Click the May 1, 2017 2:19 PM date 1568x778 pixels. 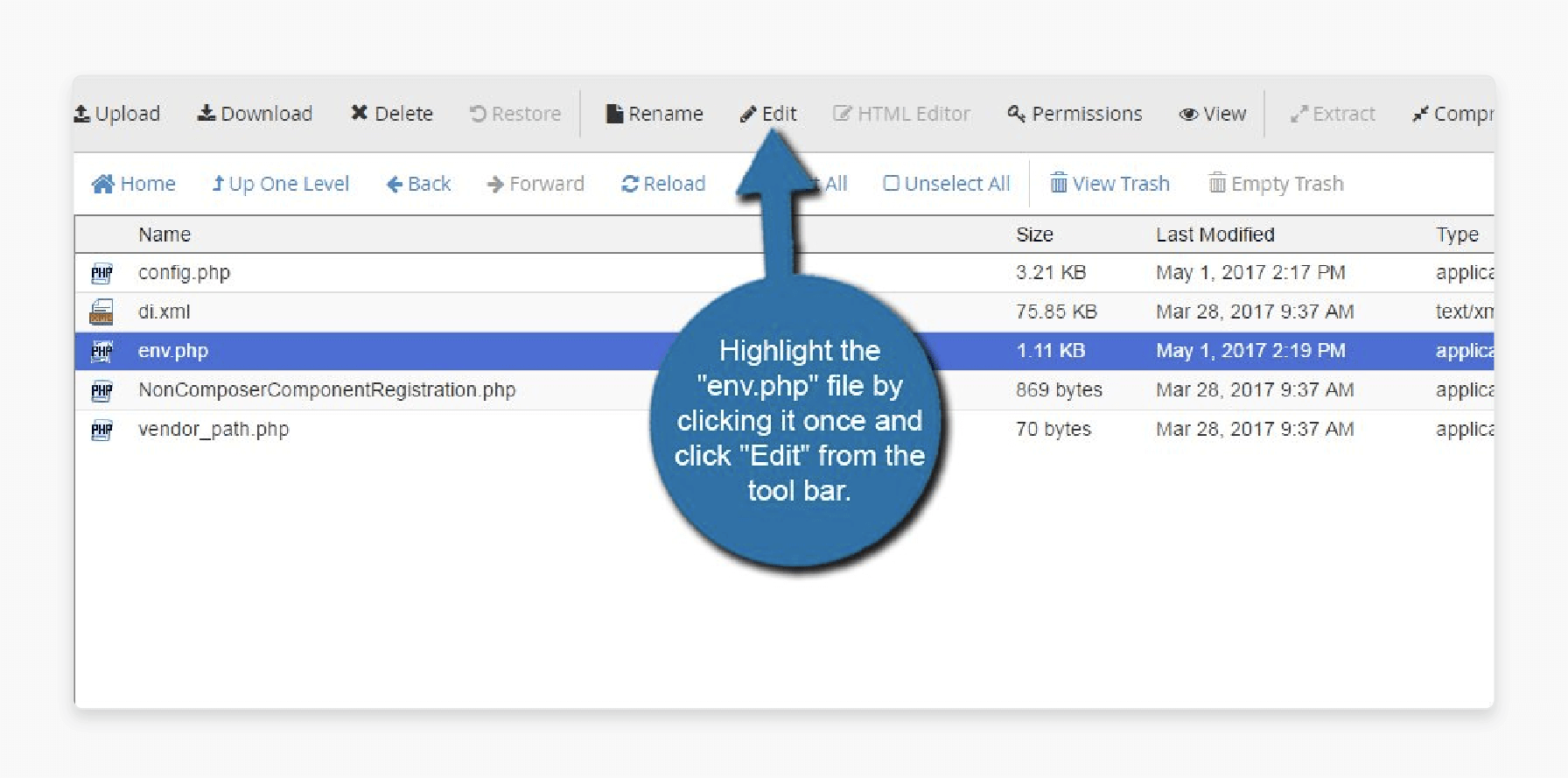pos(1250,351)
